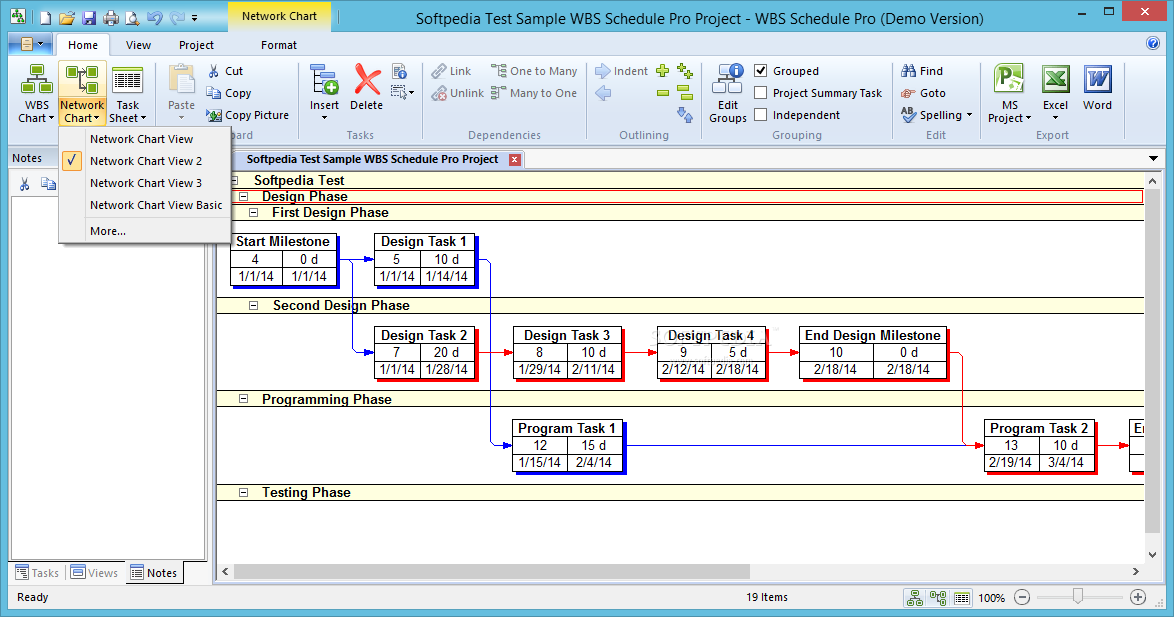Click the horizontal scrollbar thumb
This screenshot has height=617, width=1174.
(492, 571)
